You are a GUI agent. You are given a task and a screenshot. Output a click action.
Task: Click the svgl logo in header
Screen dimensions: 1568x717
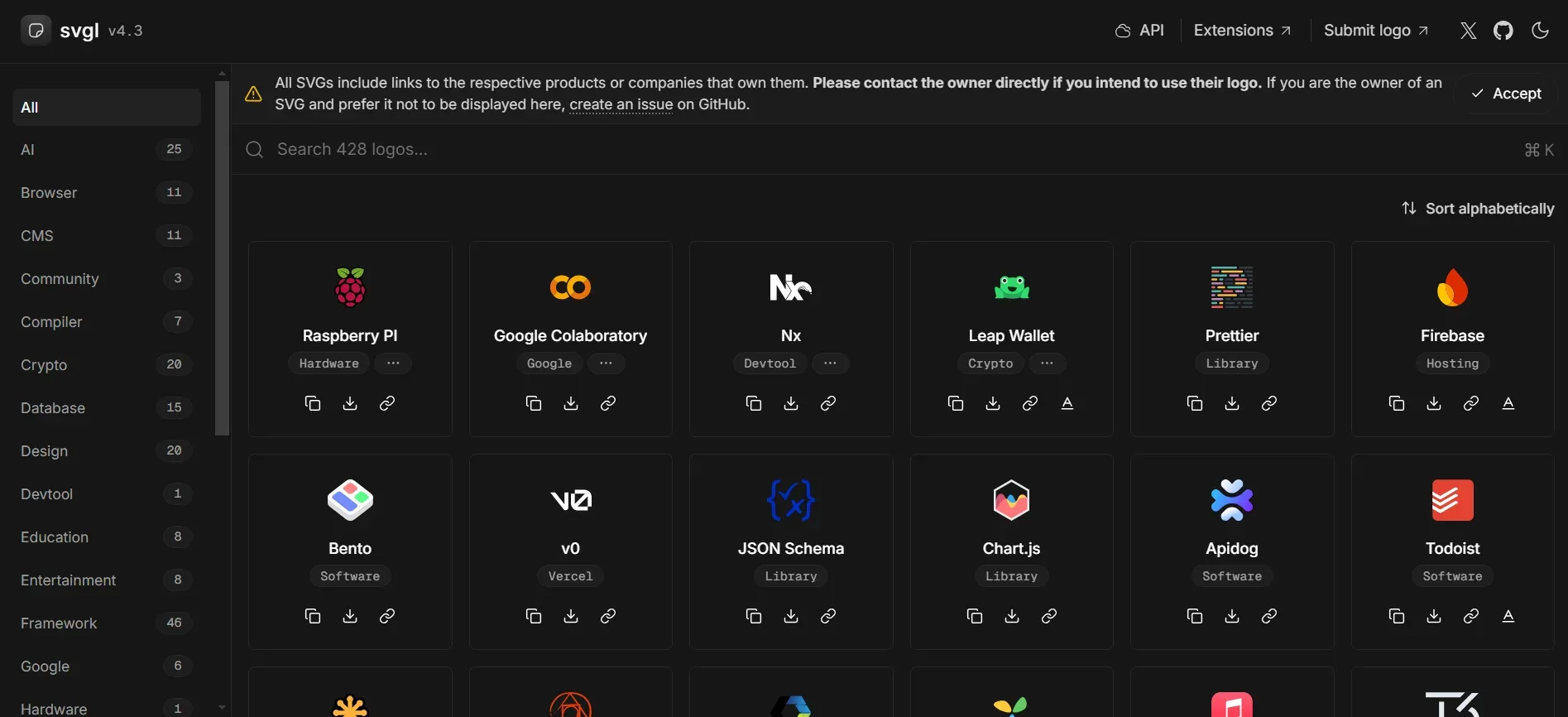tap(36, 31)
